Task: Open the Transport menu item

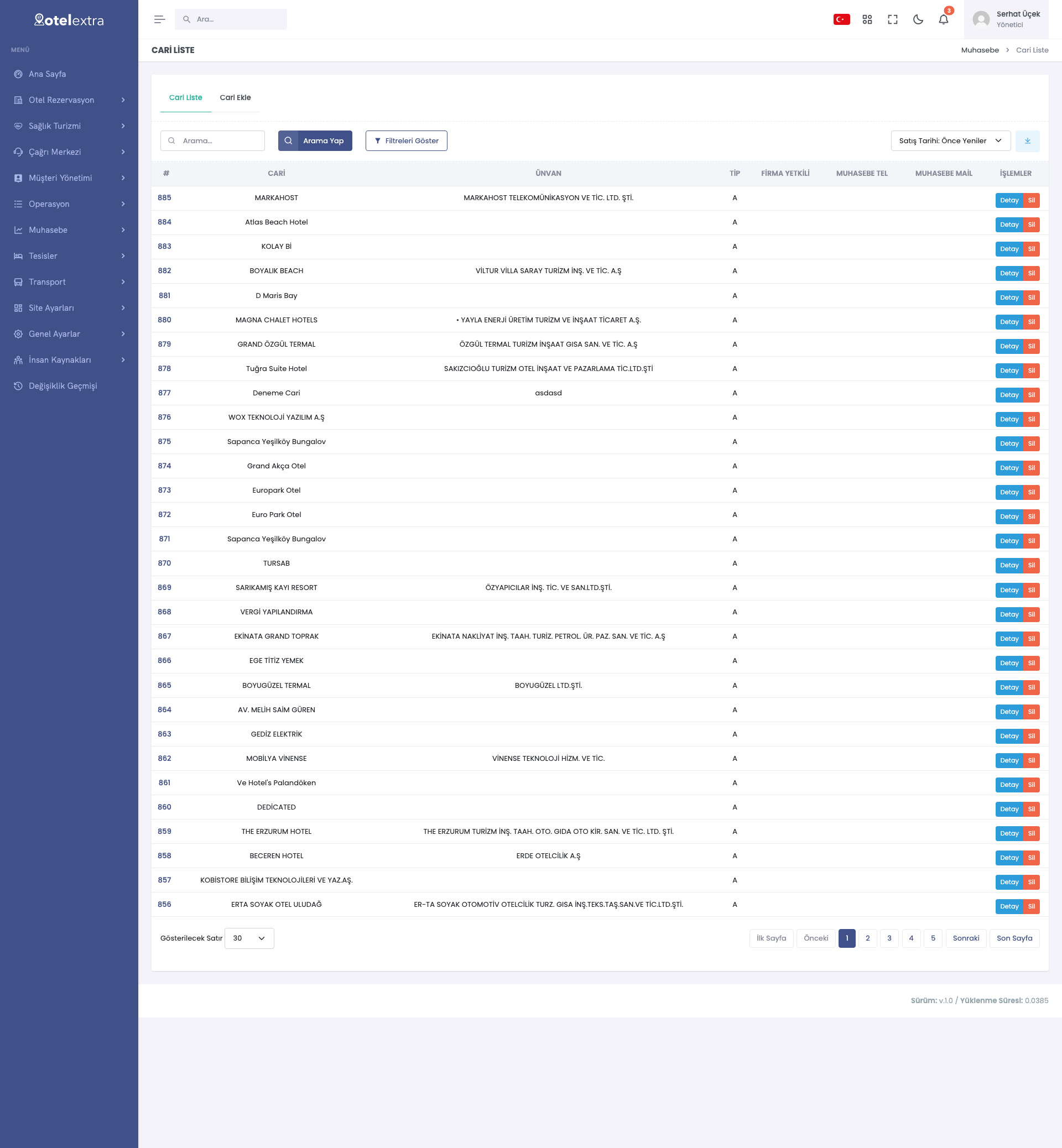Action: [x=69, y=282]
